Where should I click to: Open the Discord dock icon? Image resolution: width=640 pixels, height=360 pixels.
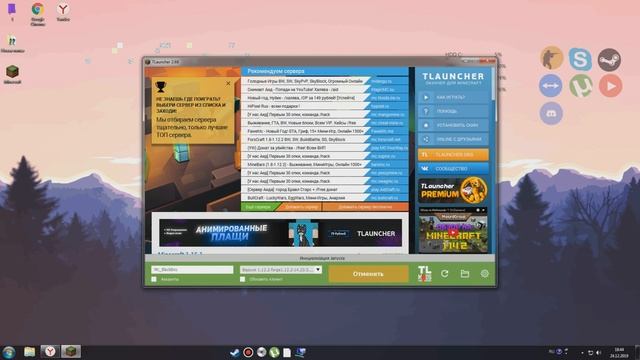pos(551,113)
